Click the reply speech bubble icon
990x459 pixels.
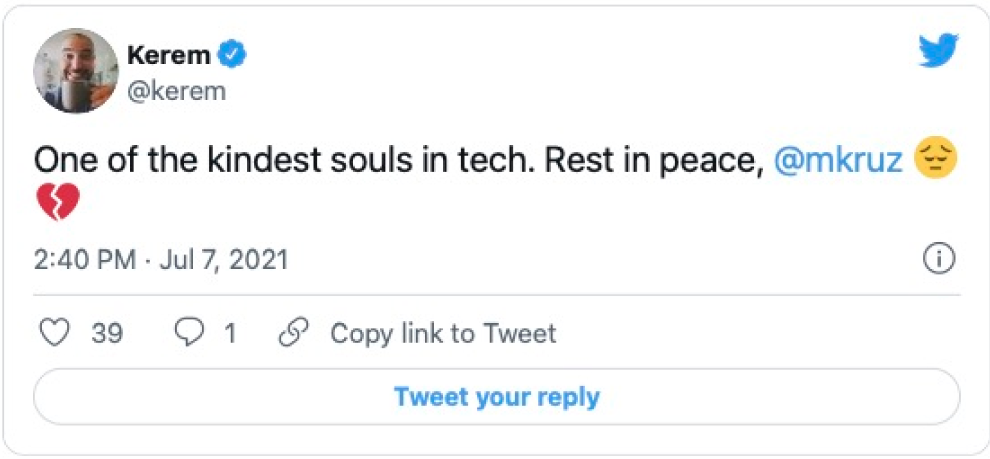(x=189, y=333)
